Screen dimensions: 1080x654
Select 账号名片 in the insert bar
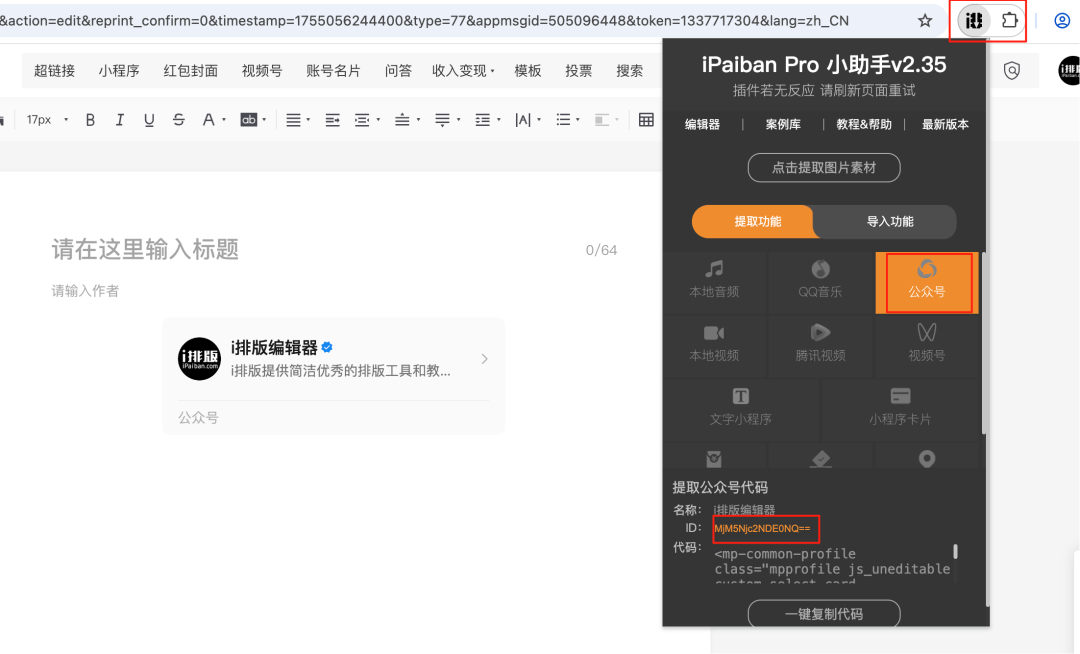point(333,70)
